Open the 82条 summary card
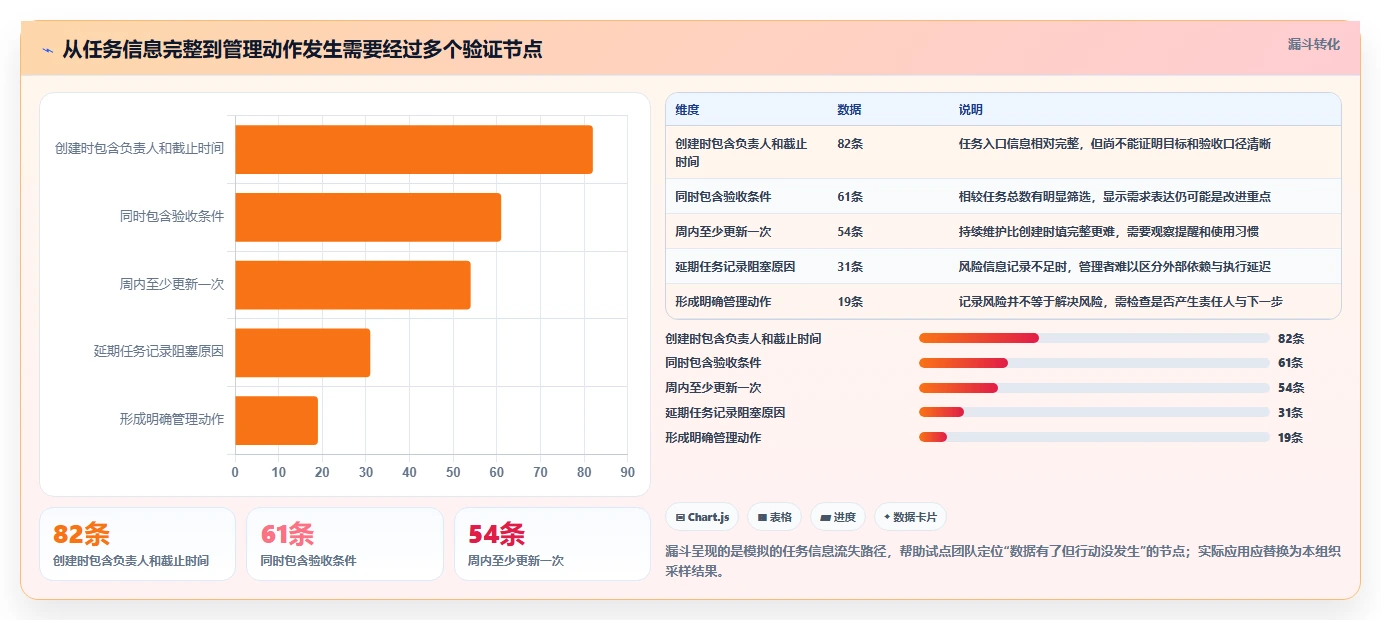Screen dimensions: 1381x620 [137, 544]
